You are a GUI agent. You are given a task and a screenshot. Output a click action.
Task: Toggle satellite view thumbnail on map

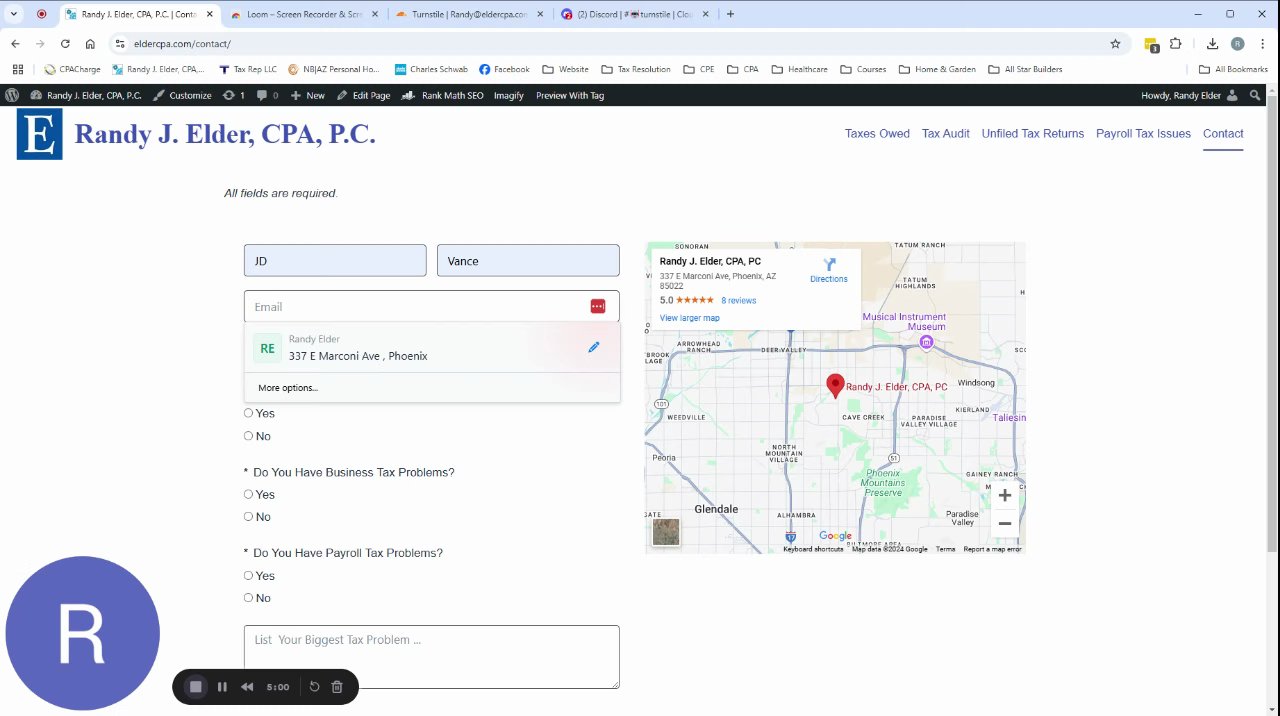pos(666,533)
